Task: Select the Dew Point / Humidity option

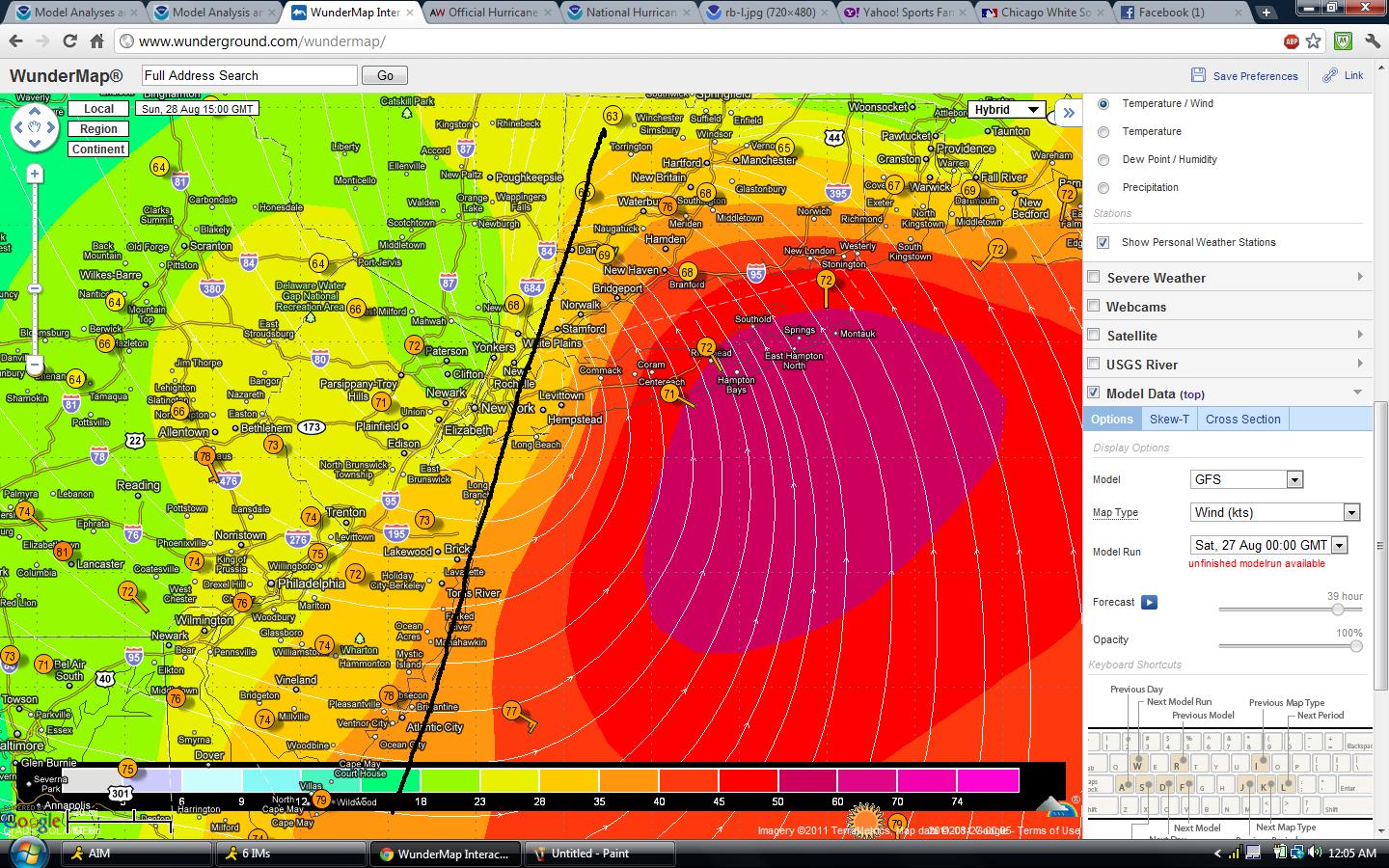Action: [x=1103, y=159]
